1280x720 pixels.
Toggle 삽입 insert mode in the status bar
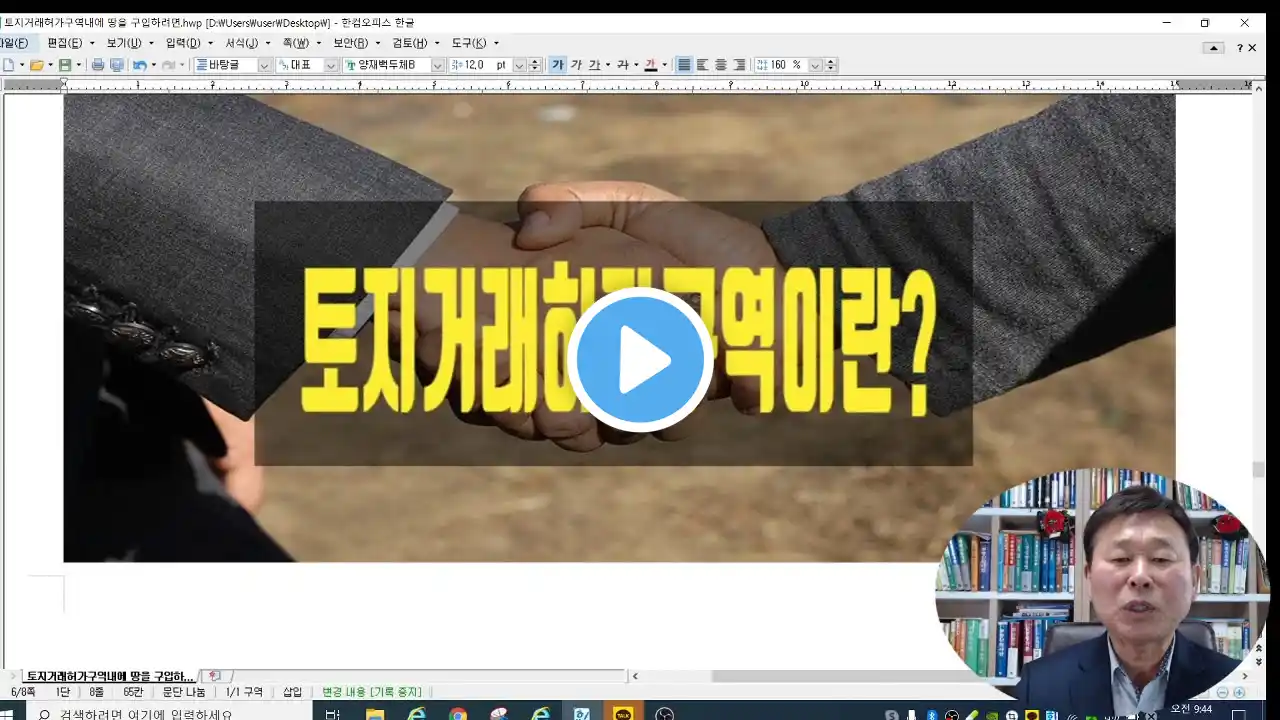(292, 692)
